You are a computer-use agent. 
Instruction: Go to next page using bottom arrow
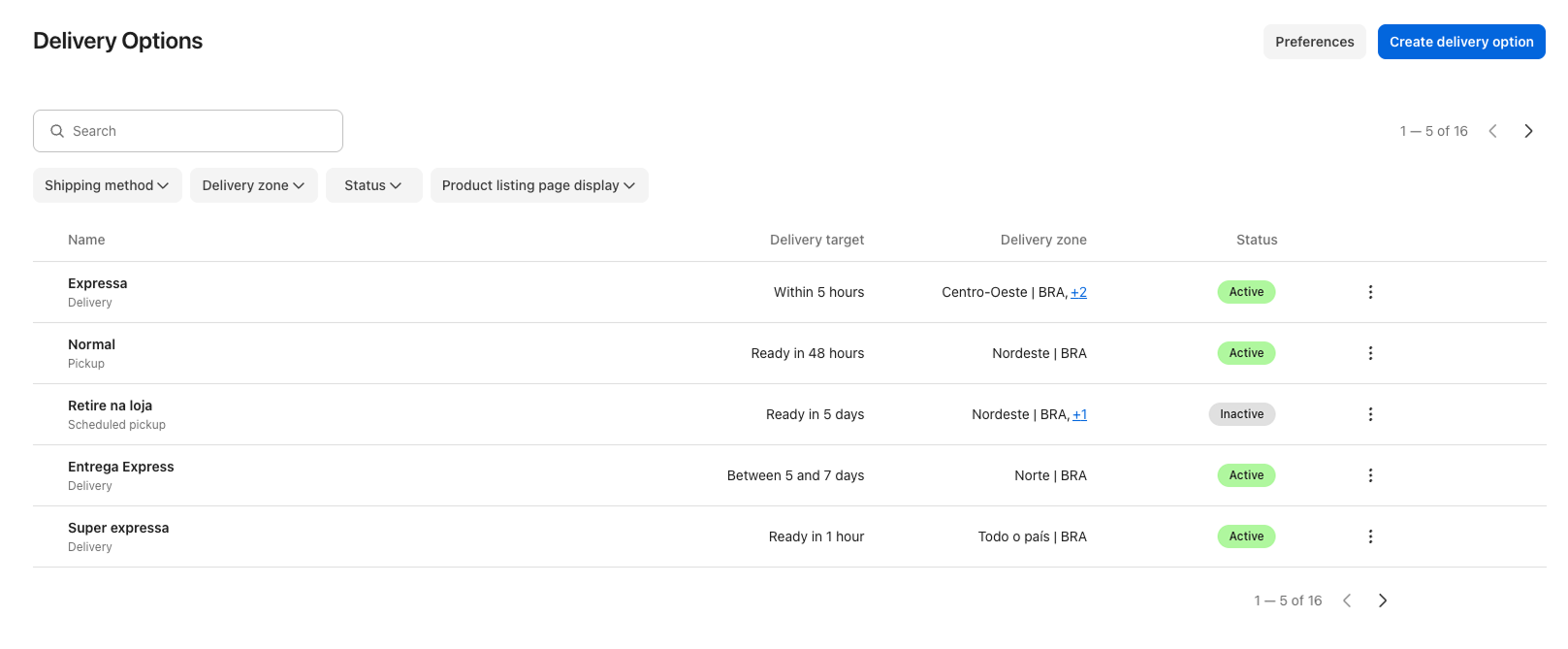tap(1383, 600)
